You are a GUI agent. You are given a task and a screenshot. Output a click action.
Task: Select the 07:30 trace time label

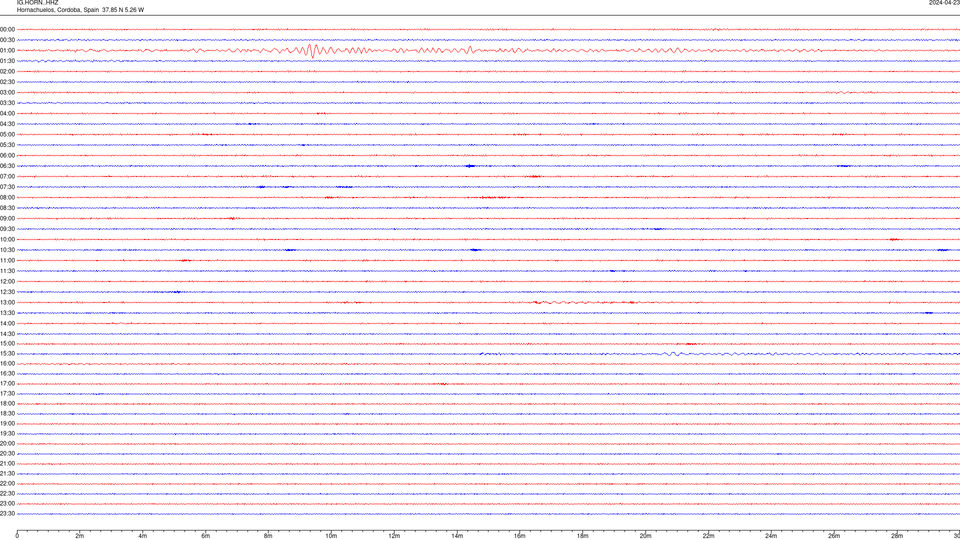pos(7,187)
